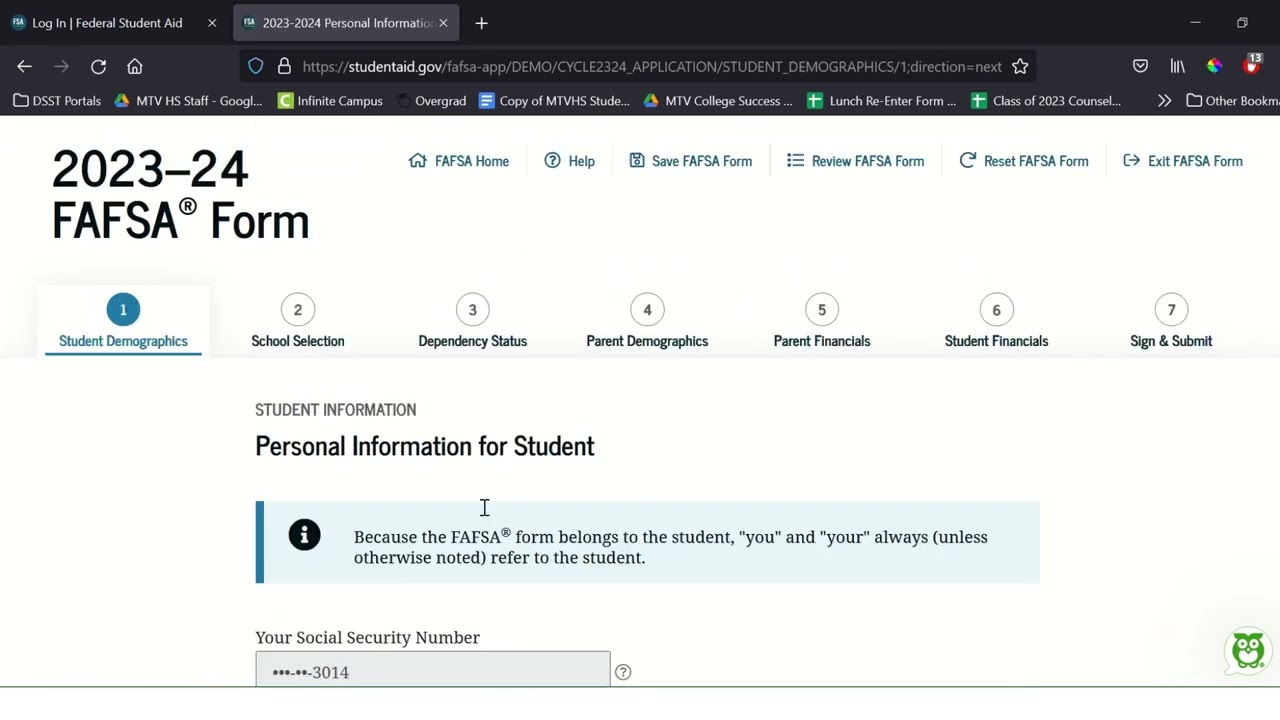
Task: Open the Overgrad bookmark
Action: [x=431, y=100]
